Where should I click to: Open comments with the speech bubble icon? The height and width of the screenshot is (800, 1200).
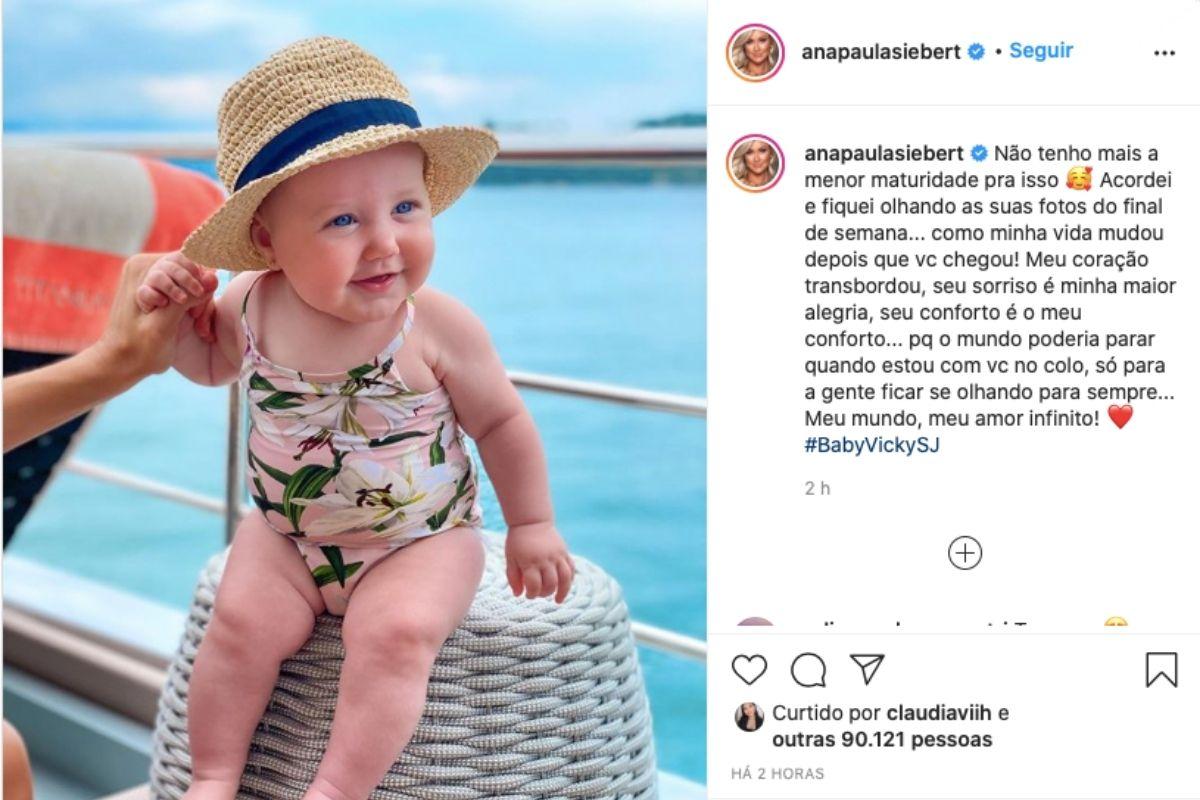(x=808, y=669)
